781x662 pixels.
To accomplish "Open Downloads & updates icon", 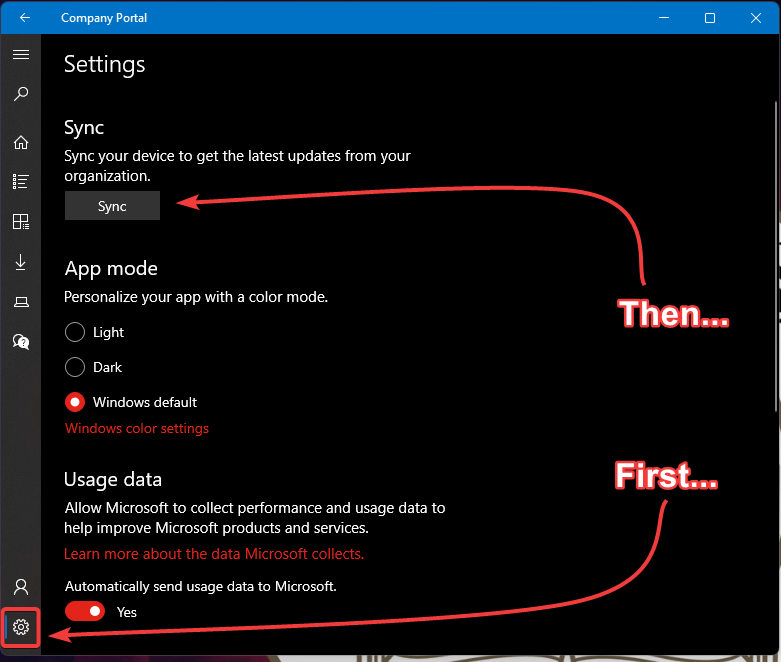I will click(21, 262).
